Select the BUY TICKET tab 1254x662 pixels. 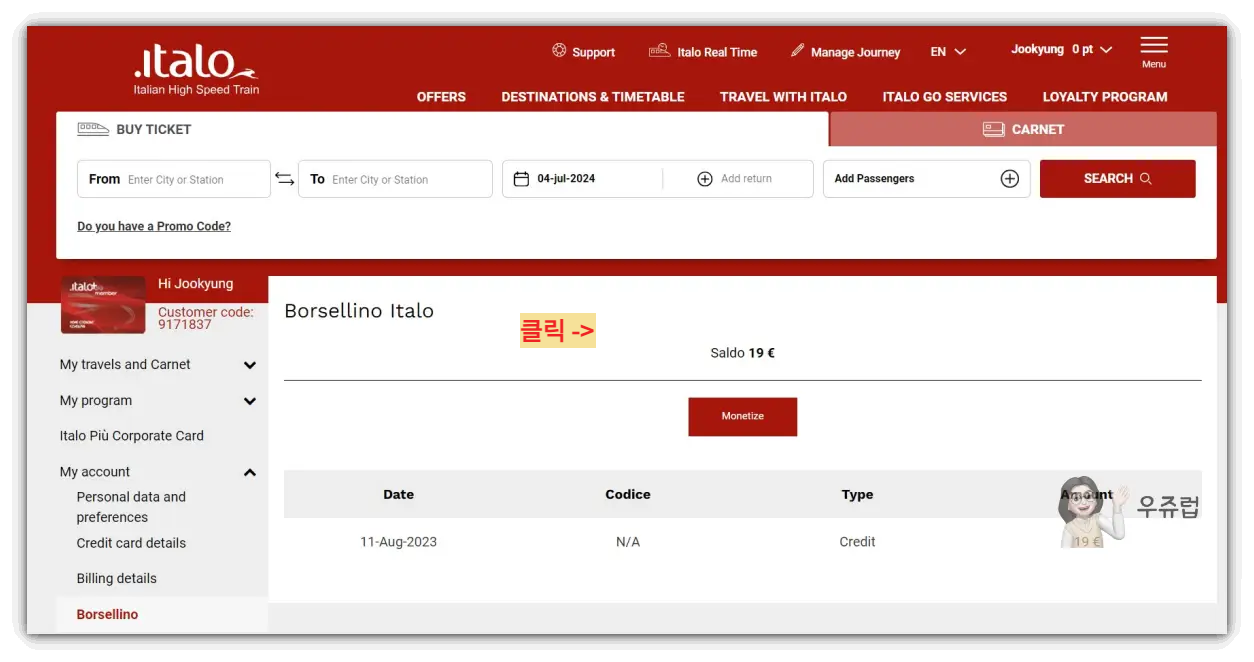[x=443, y=129]
